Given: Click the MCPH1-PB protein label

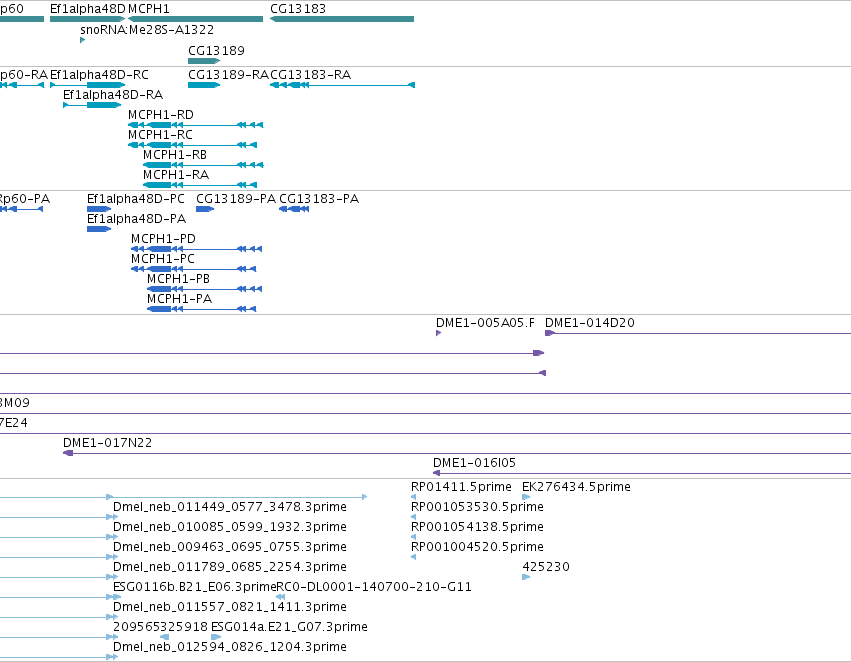Looking at the screenshot, I should tap(179, 279).
